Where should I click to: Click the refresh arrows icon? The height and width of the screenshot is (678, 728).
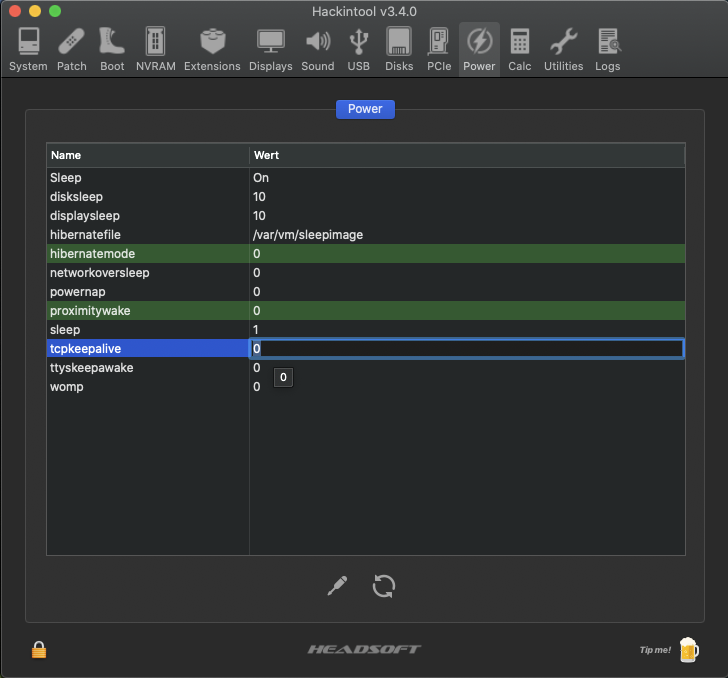tap(384, 586)
